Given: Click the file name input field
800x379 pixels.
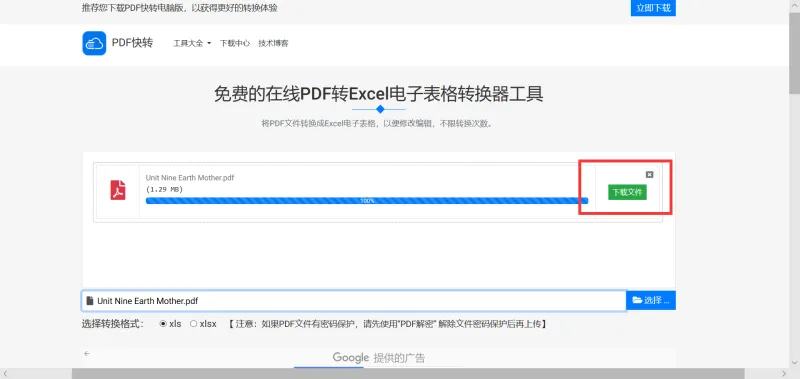Looking at the screenshot, I should [x=354, y=300].
